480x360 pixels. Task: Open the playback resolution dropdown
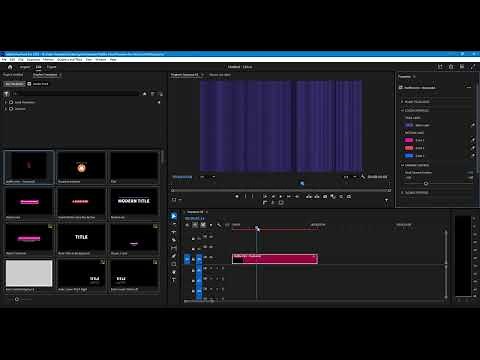tap(350, 177)
